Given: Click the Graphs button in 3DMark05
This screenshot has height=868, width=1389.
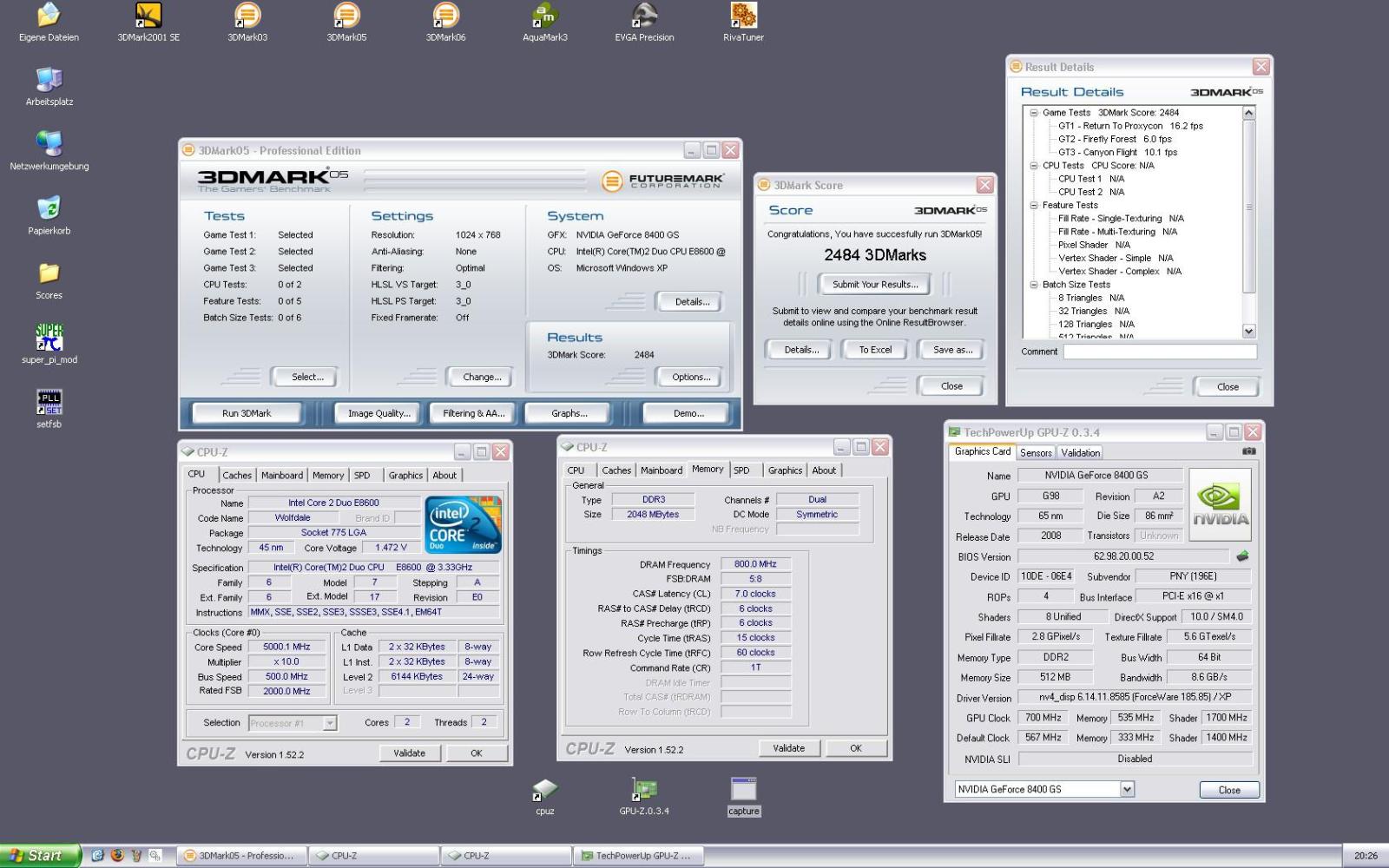Looking at the screenshot, I should pyautogui.click(x=569, y=413).
